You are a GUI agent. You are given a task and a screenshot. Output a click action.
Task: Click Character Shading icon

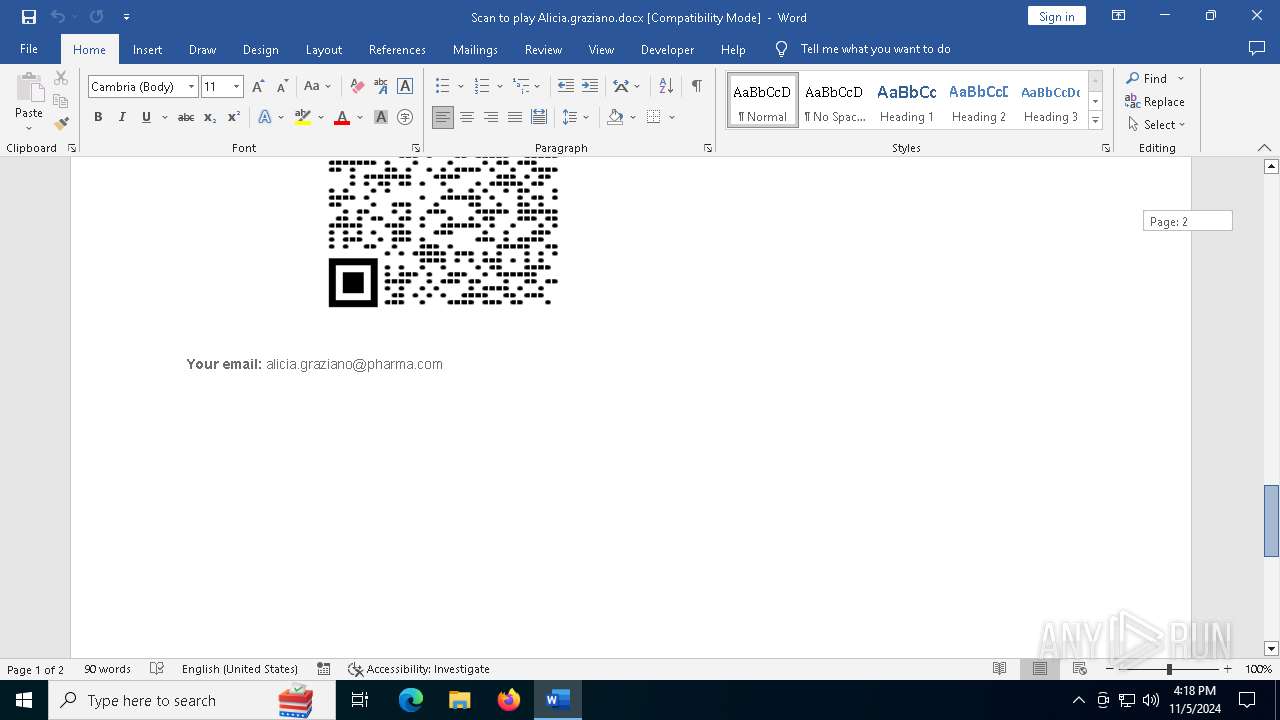coord(381,117)
